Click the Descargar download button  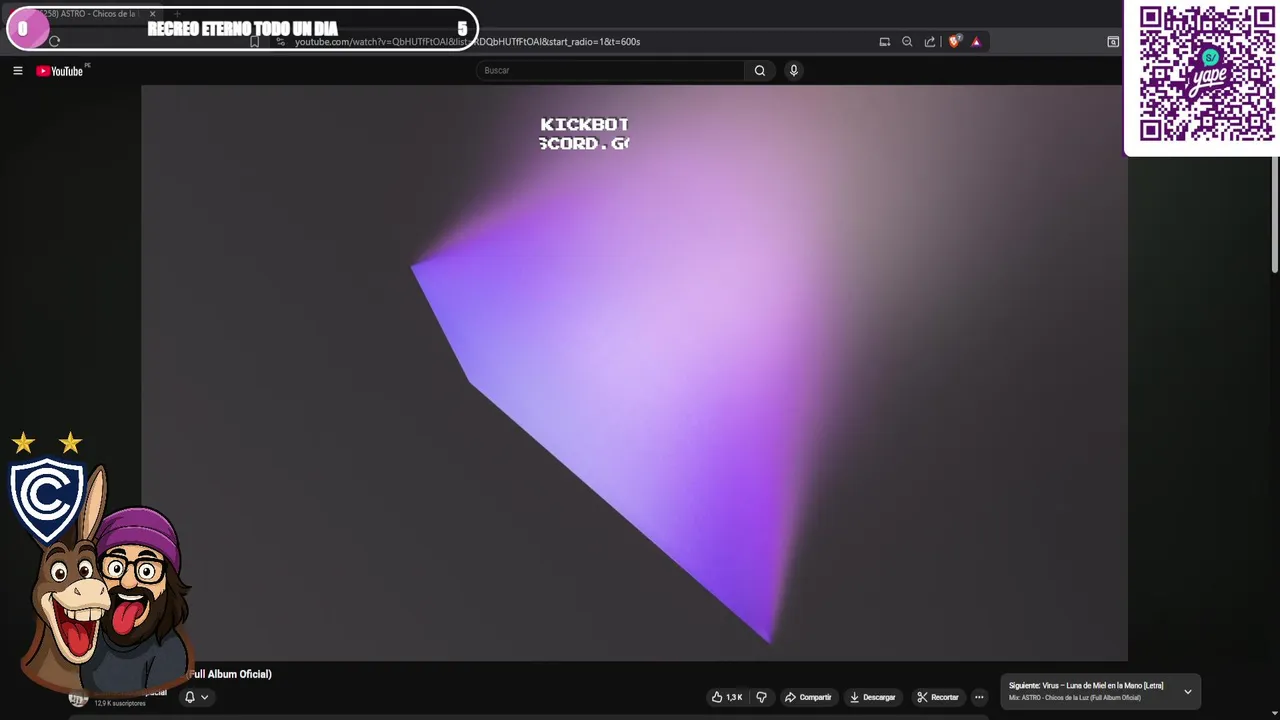[872, 697]
